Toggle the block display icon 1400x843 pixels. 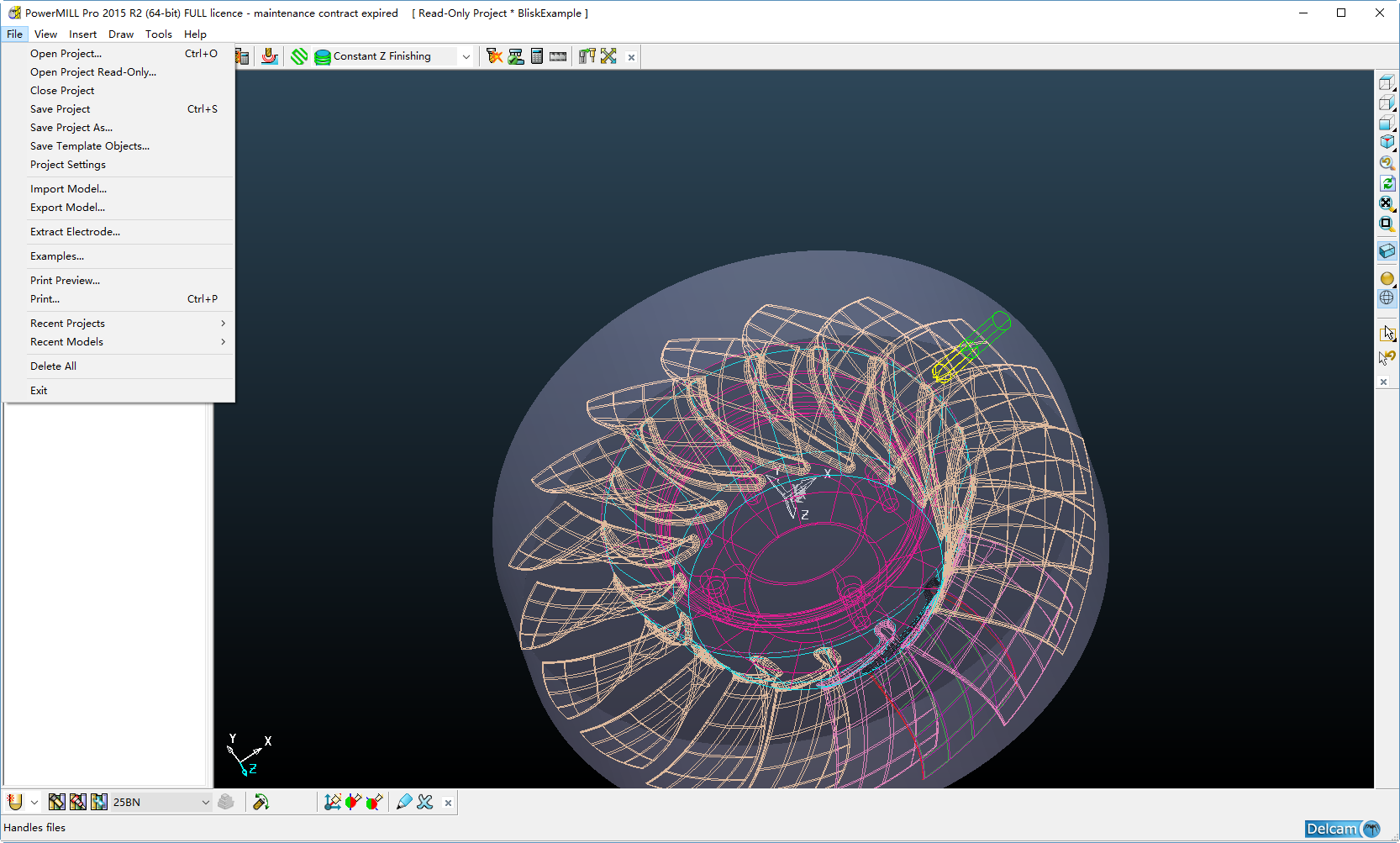1387,251
